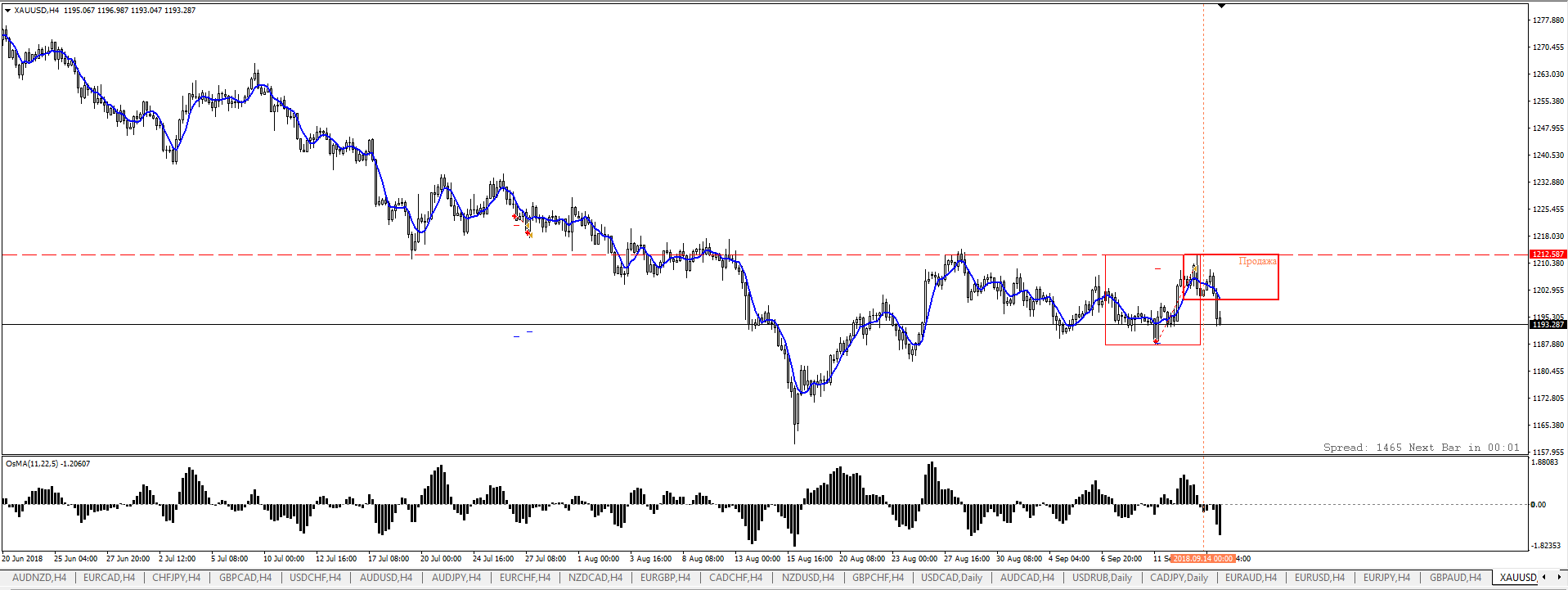Click the 1277.880 price on the scale
This screenshot has height=590, width=1568.
1548,20
